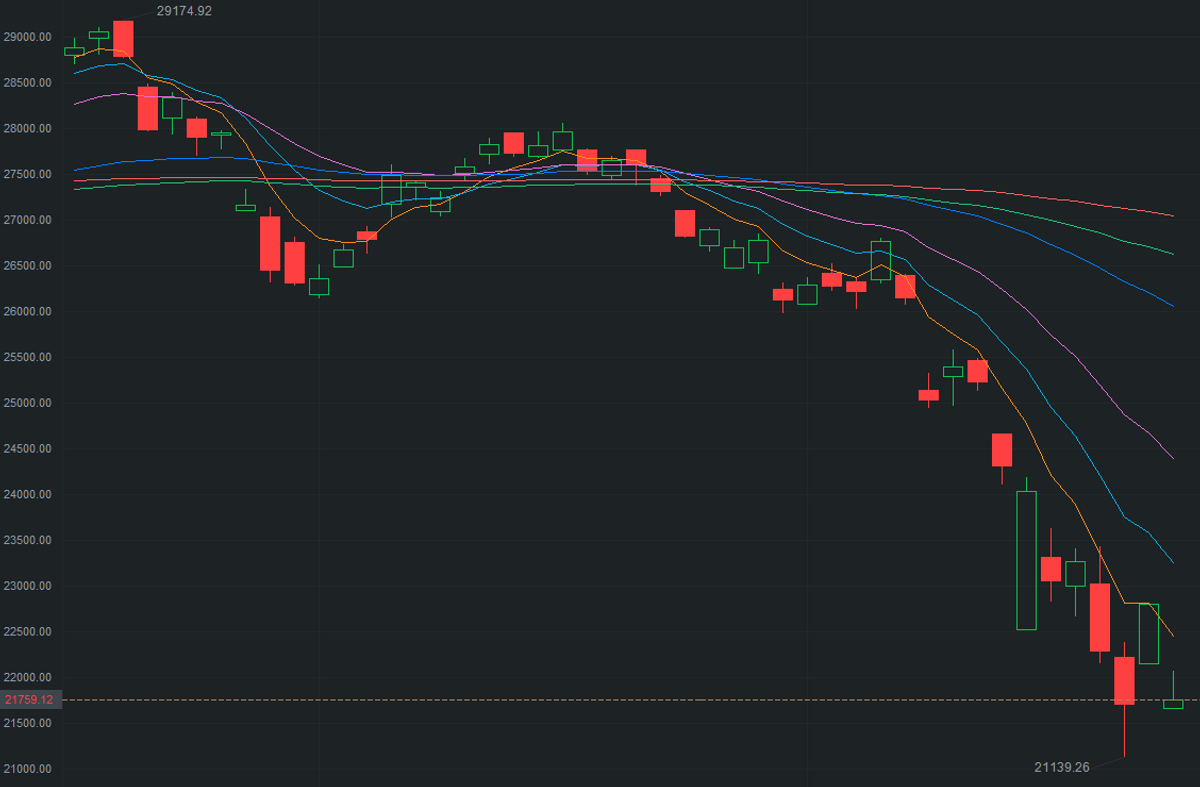Click the 24000.00 price axis label

click(28, 495)
